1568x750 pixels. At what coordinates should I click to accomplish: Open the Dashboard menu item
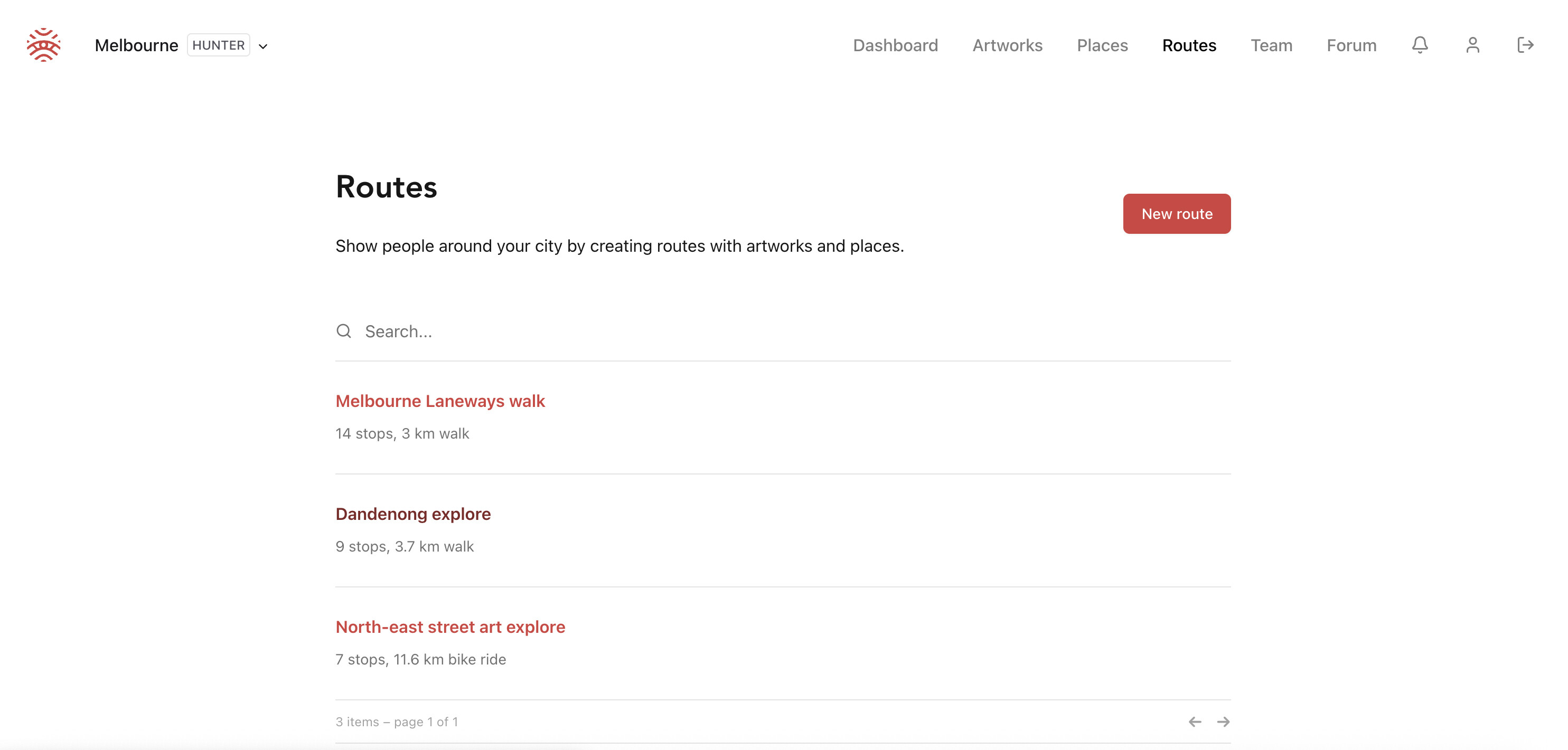pyautogui.click(x=895, y=45)
